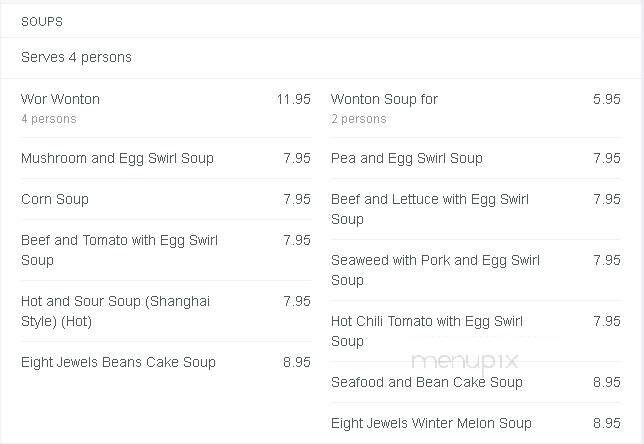Image resolution: width=644 pixels, height=444 pixels.
Task: Pick Beef and Lettuce with Egg Swirl Soup
Action: coord(429,209)
